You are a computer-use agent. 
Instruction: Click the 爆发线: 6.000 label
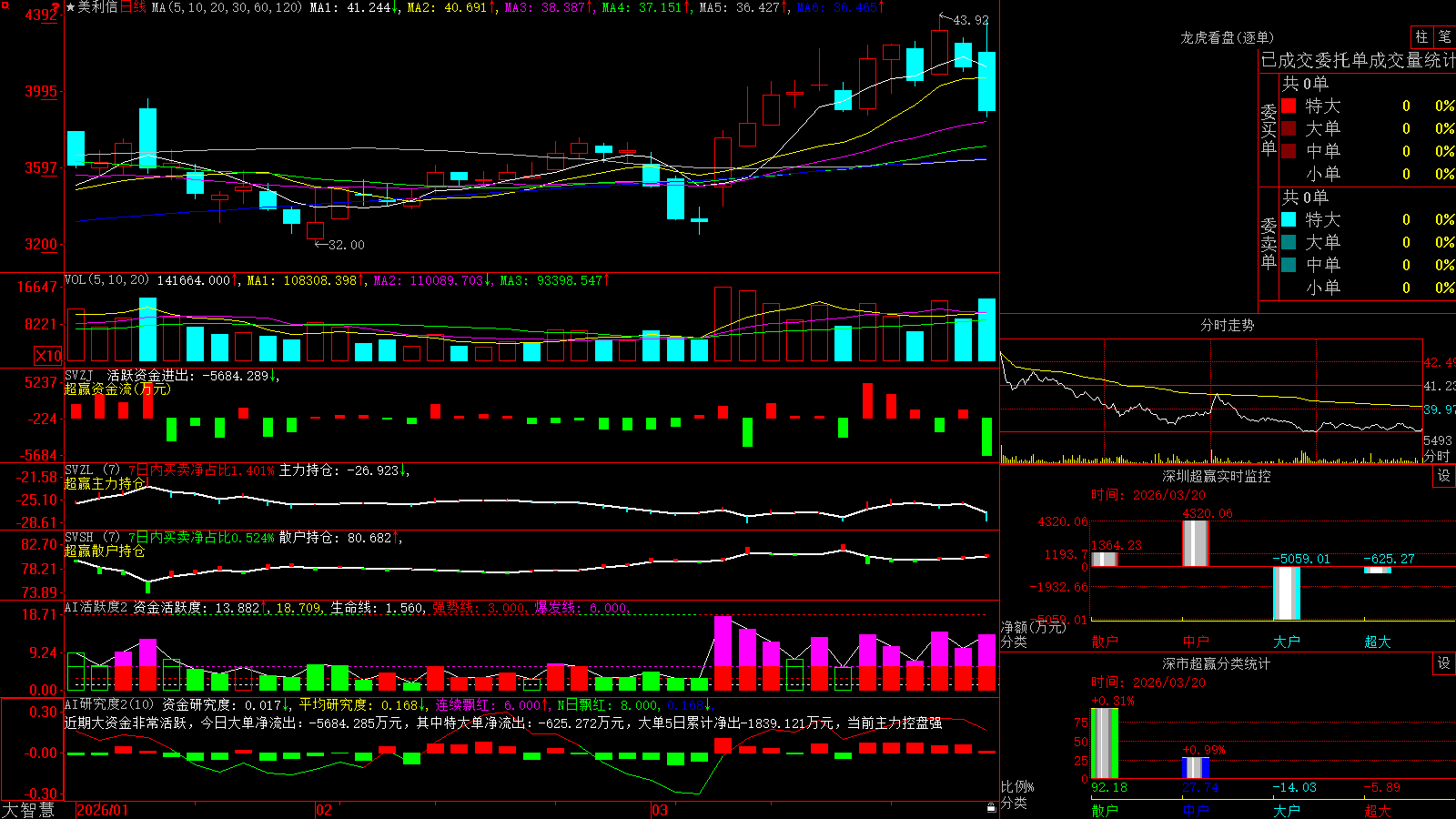point(581,608)
